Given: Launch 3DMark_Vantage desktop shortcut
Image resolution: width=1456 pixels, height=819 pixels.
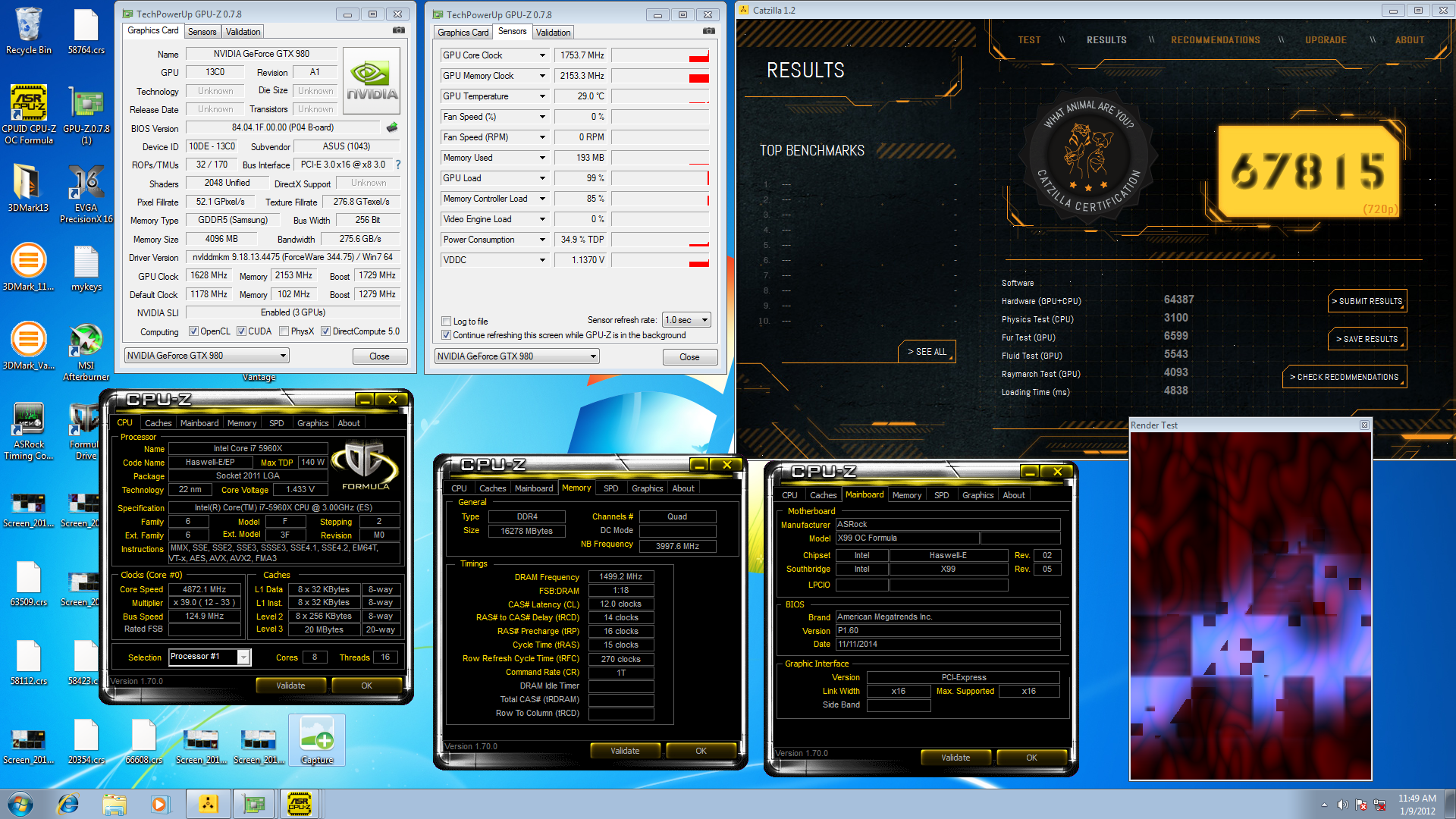Looking at the screenshot, I should pos(28,346).
